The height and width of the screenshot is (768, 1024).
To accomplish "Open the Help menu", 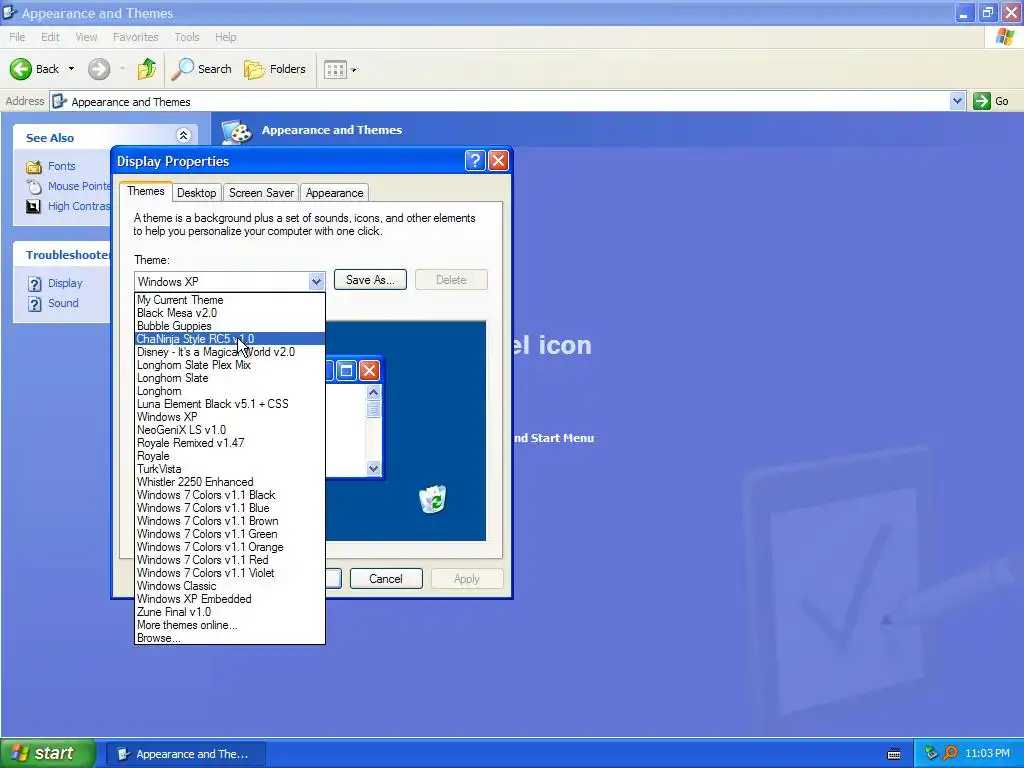I will 225,37.
